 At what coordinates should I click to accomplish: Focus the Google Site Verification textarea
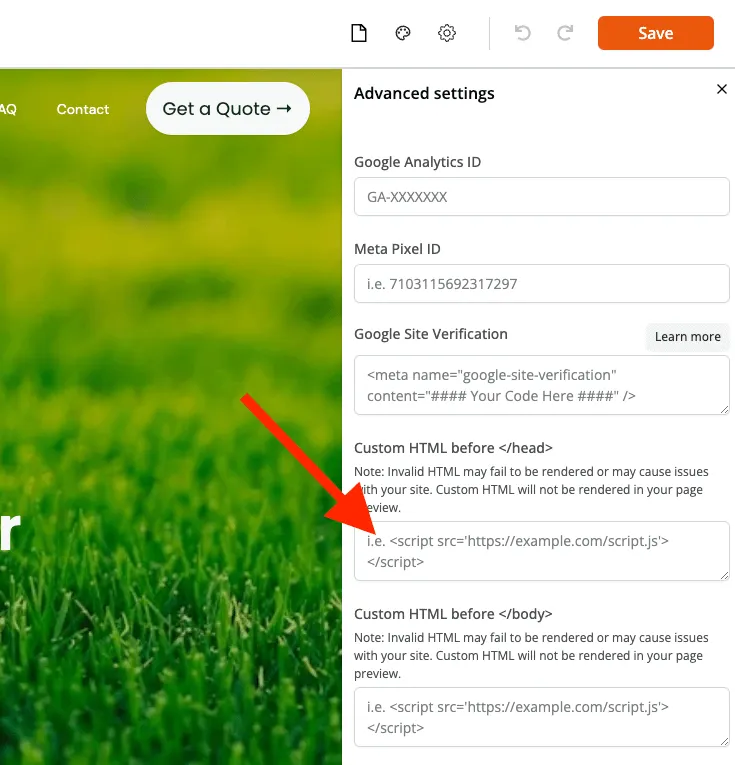click(541, 385)
